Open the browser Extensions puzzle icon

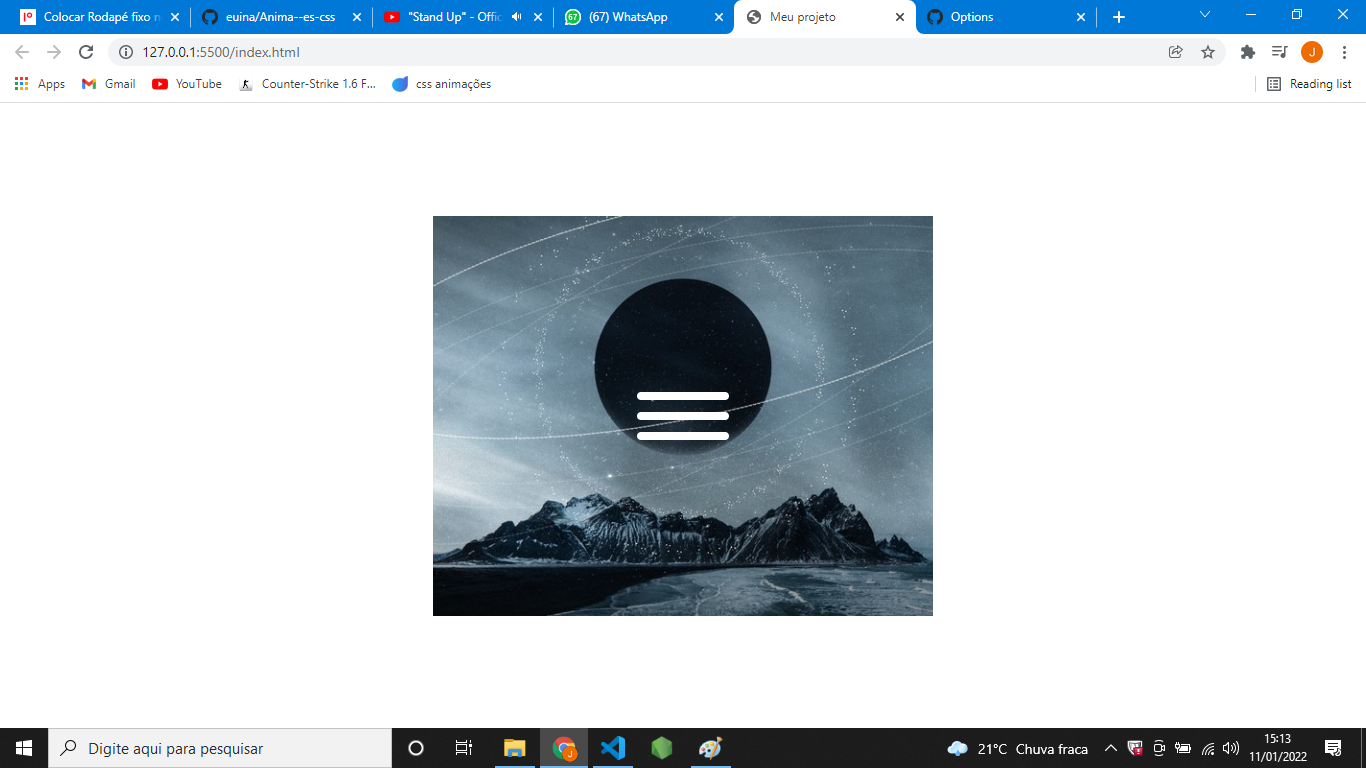1247,51
